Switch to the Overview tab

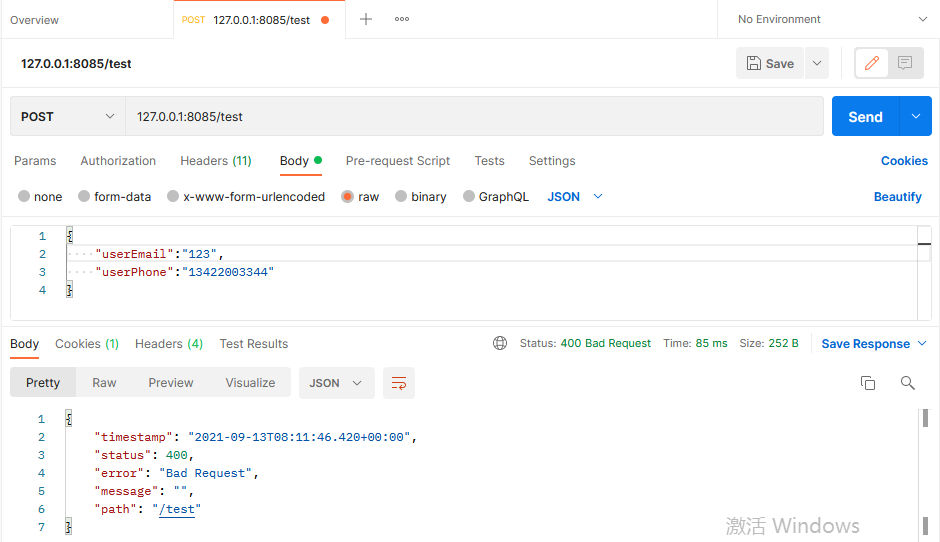click(x=34, y=20)
